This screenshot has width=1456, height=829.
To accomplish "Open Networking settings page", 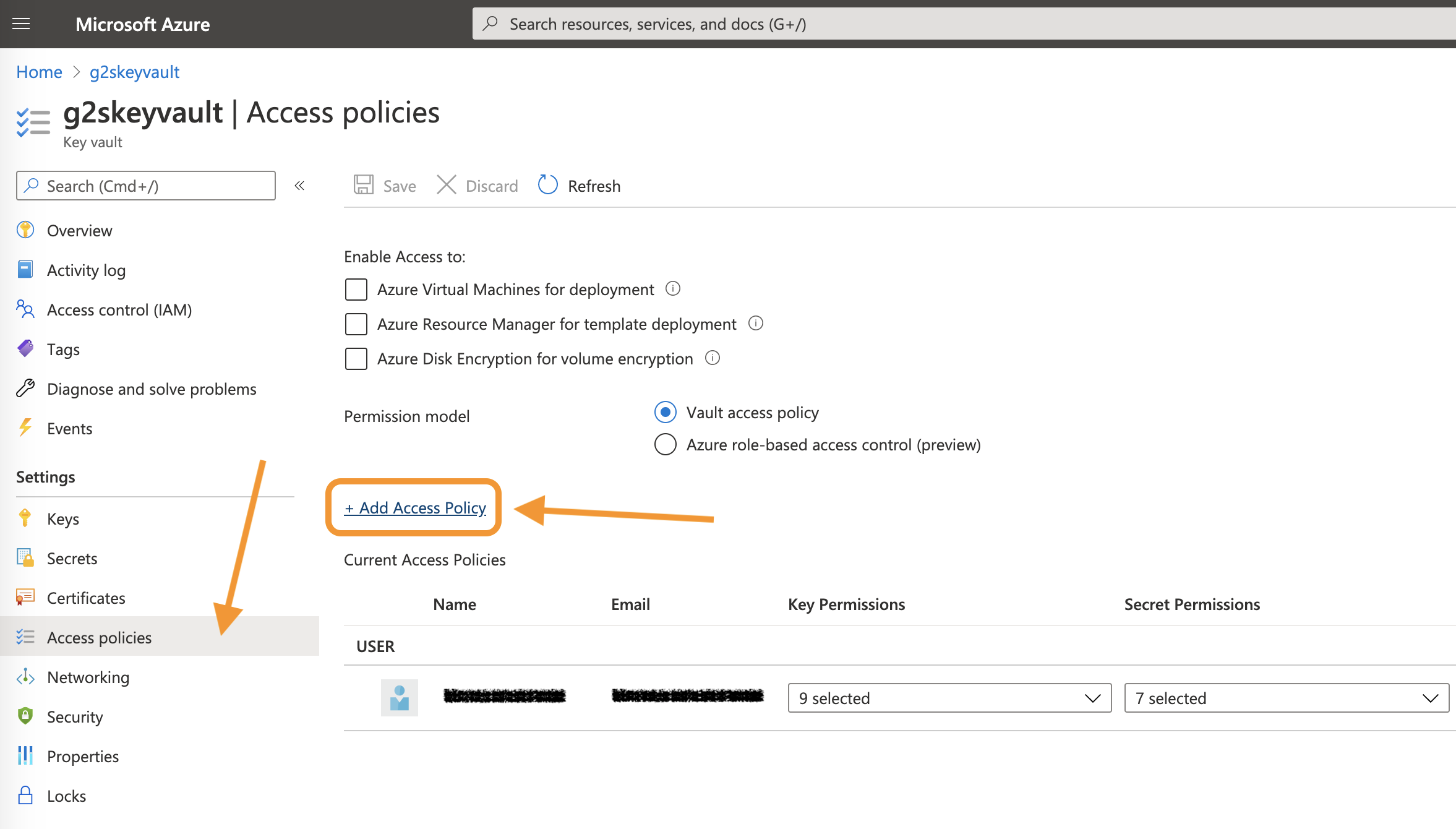I will click(88, 677).
